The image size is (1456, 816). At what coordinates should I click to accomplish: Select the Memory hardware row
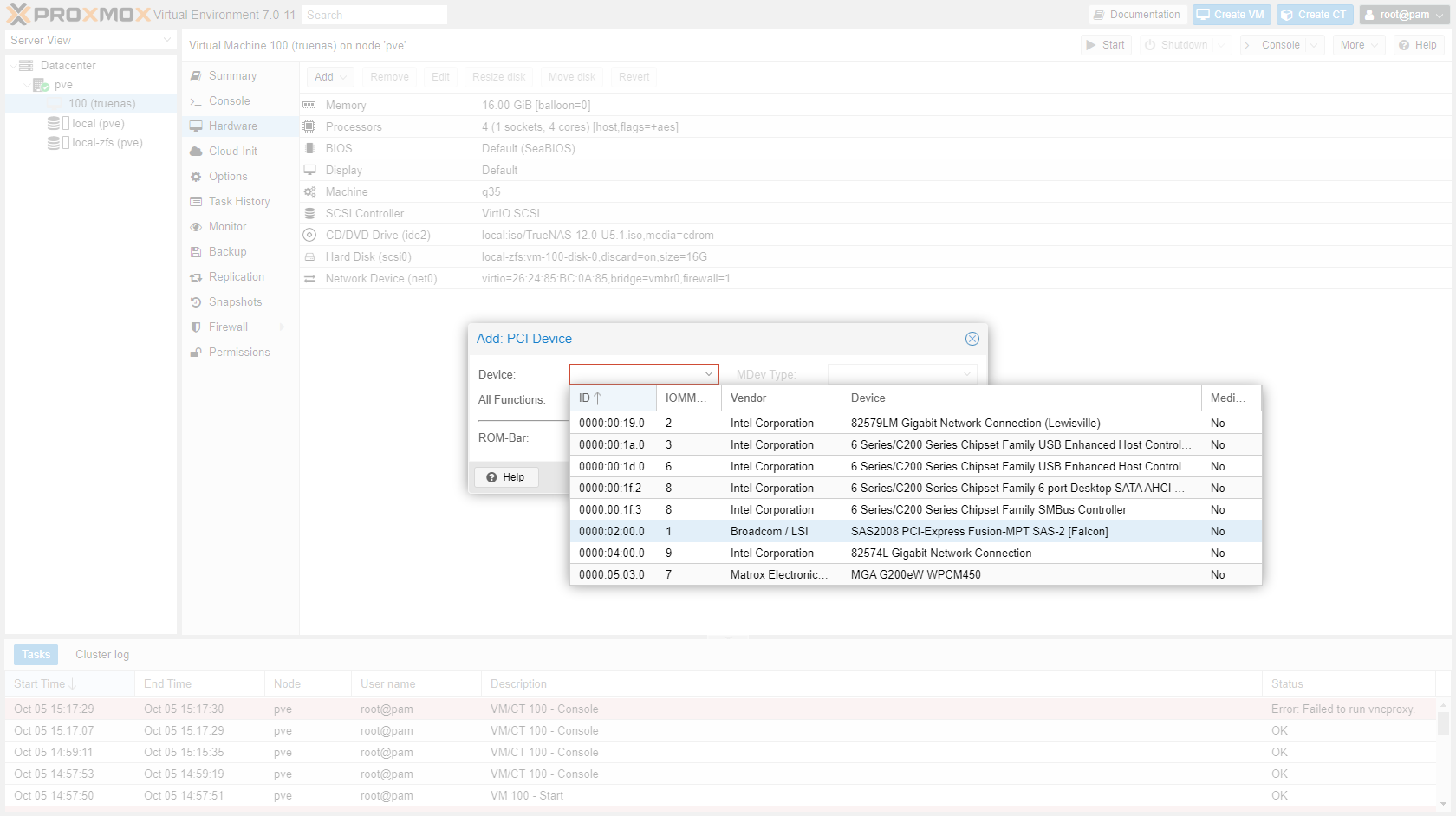click(875, 106)
